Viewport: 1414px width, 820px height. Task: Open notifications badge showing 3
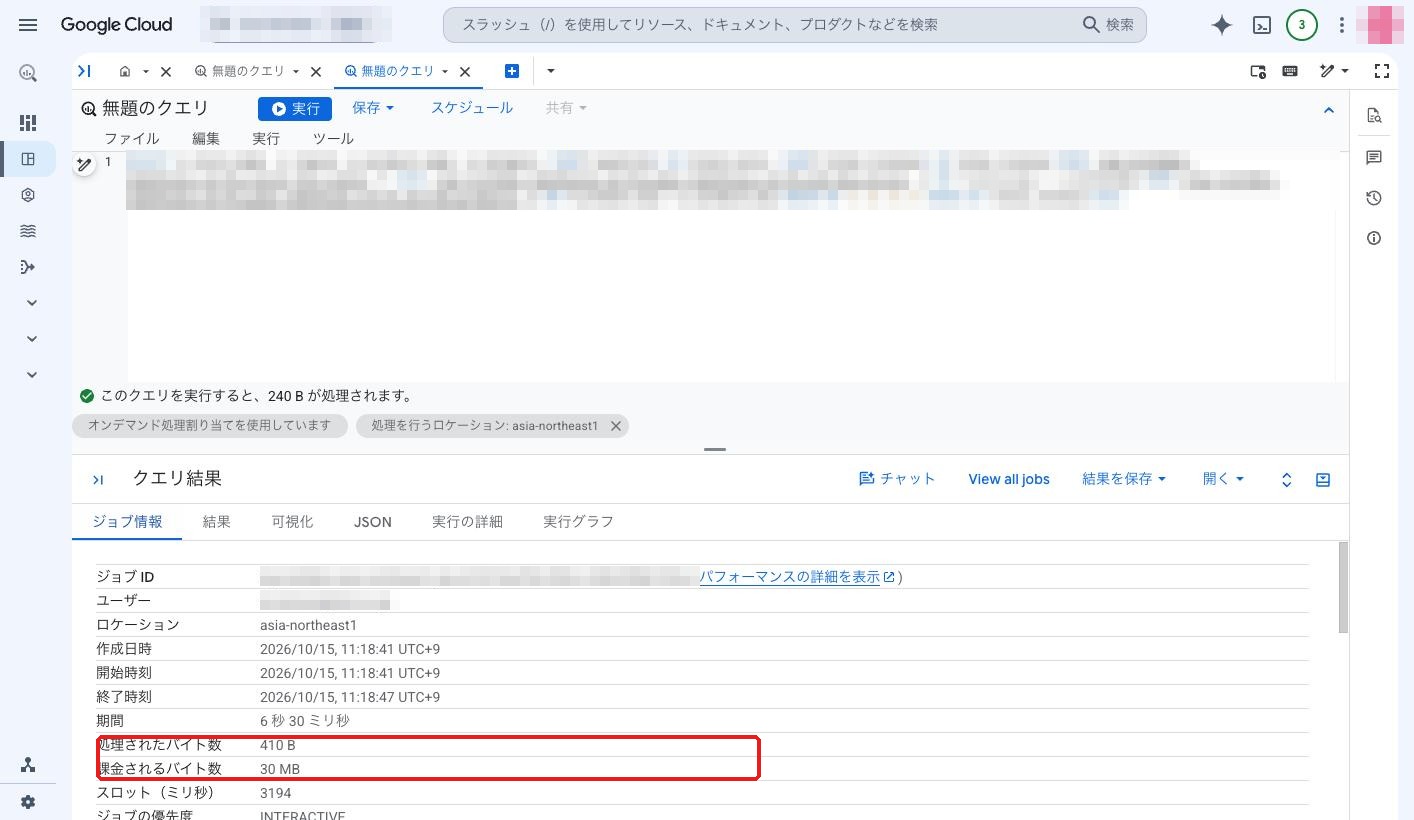pos(1301,25)
